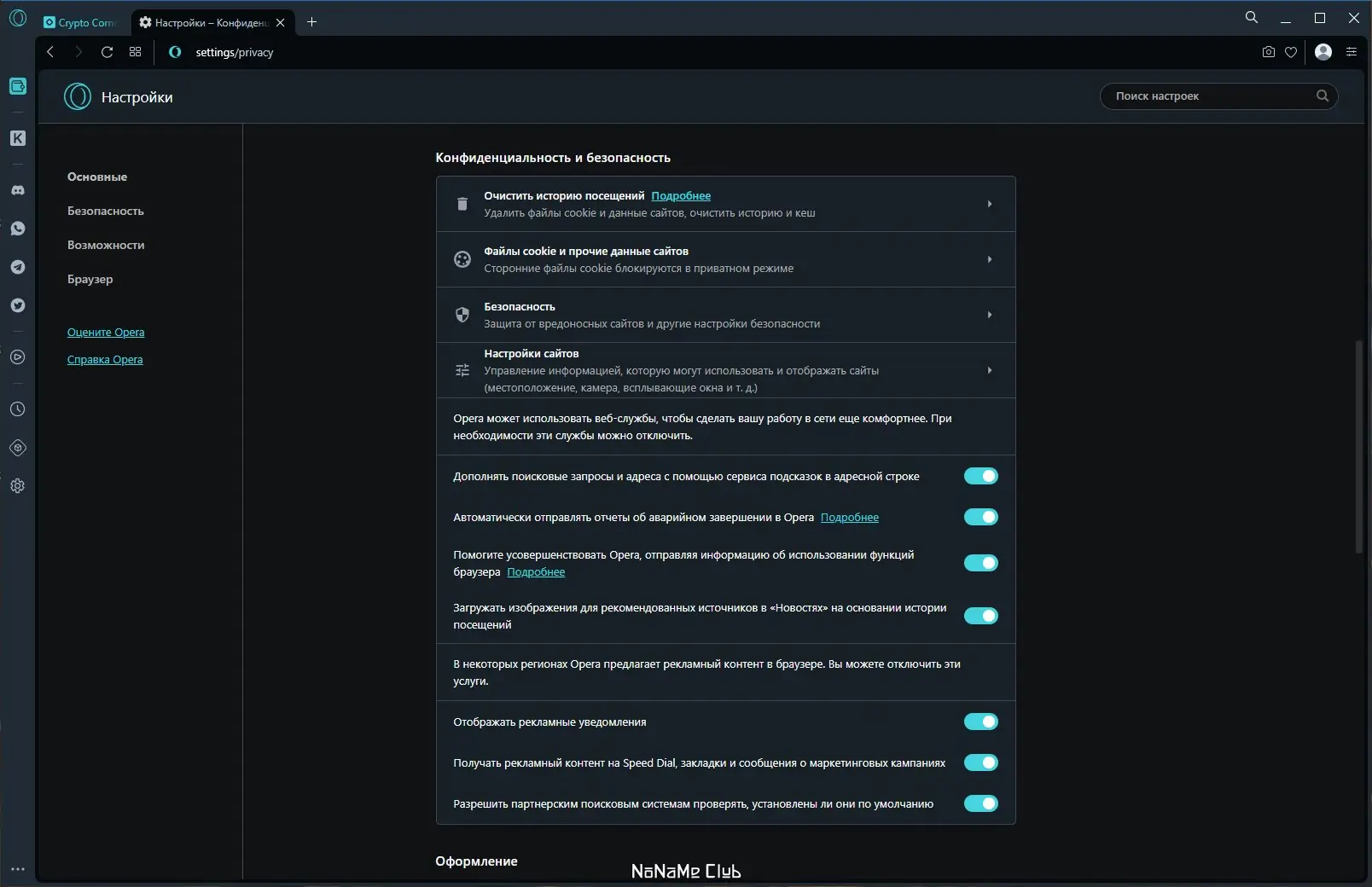This screenshot has height=887, width=1372.
Task: Open Discord in the sidebar
Action: [x=18, y=190]
